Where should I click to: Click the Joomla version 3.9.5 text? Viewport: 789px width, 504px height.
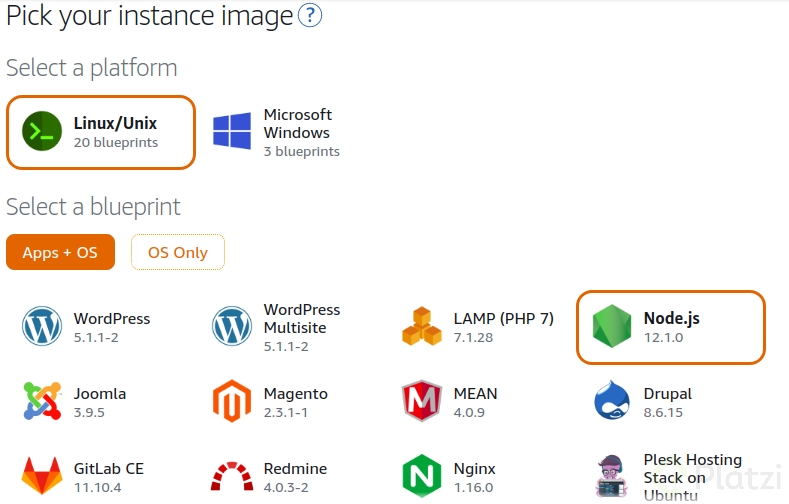[89, 412]
